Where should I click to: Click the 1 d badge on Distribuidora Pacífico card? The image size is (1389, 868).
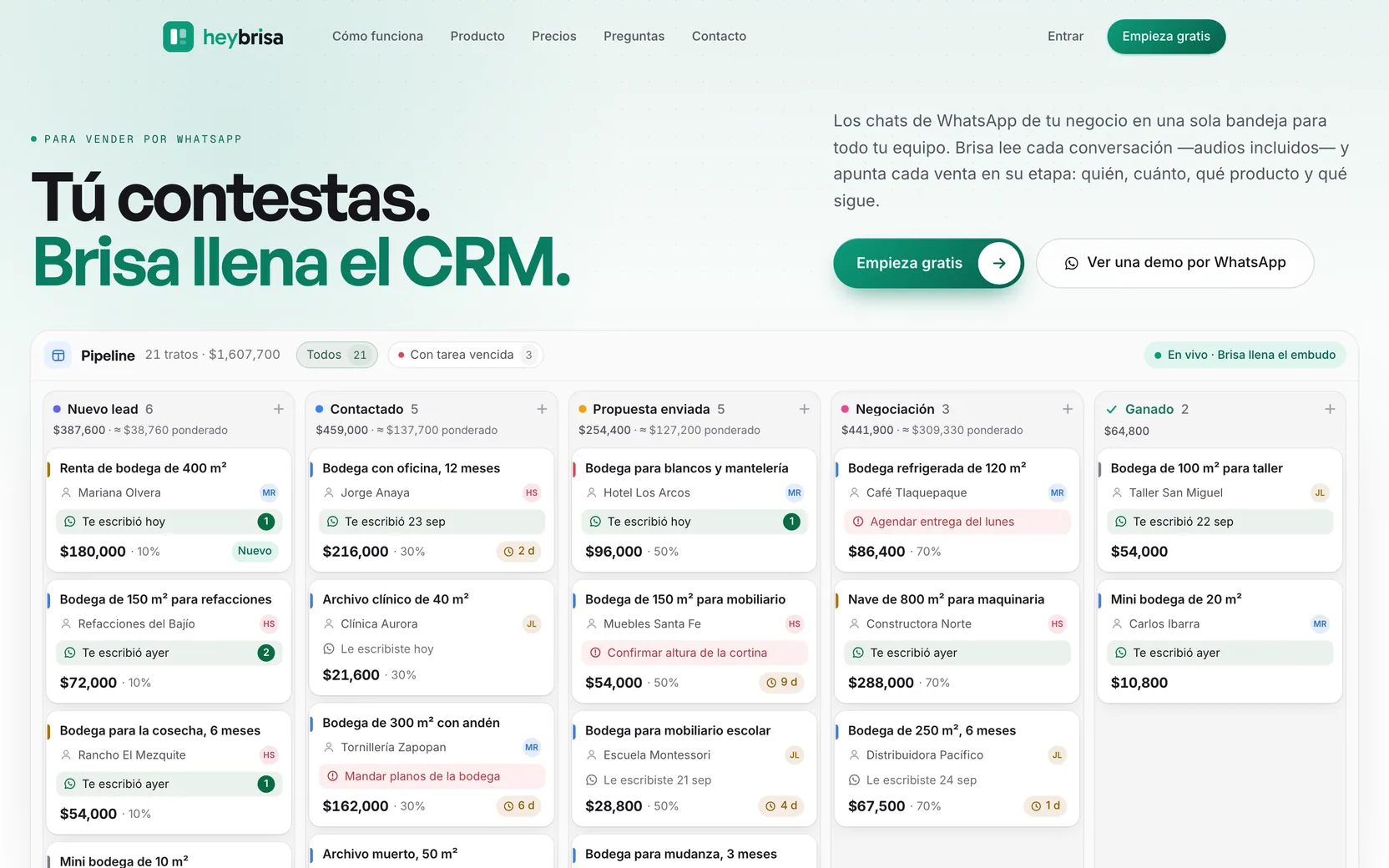[x=1045, y=805]
